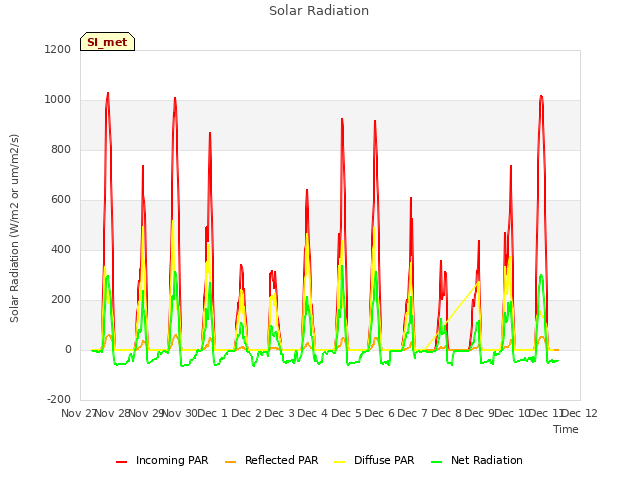This screenshot has width=640, height=480.
Task: Click the 800 y-axis tick label
Action: tap(61, 149)
